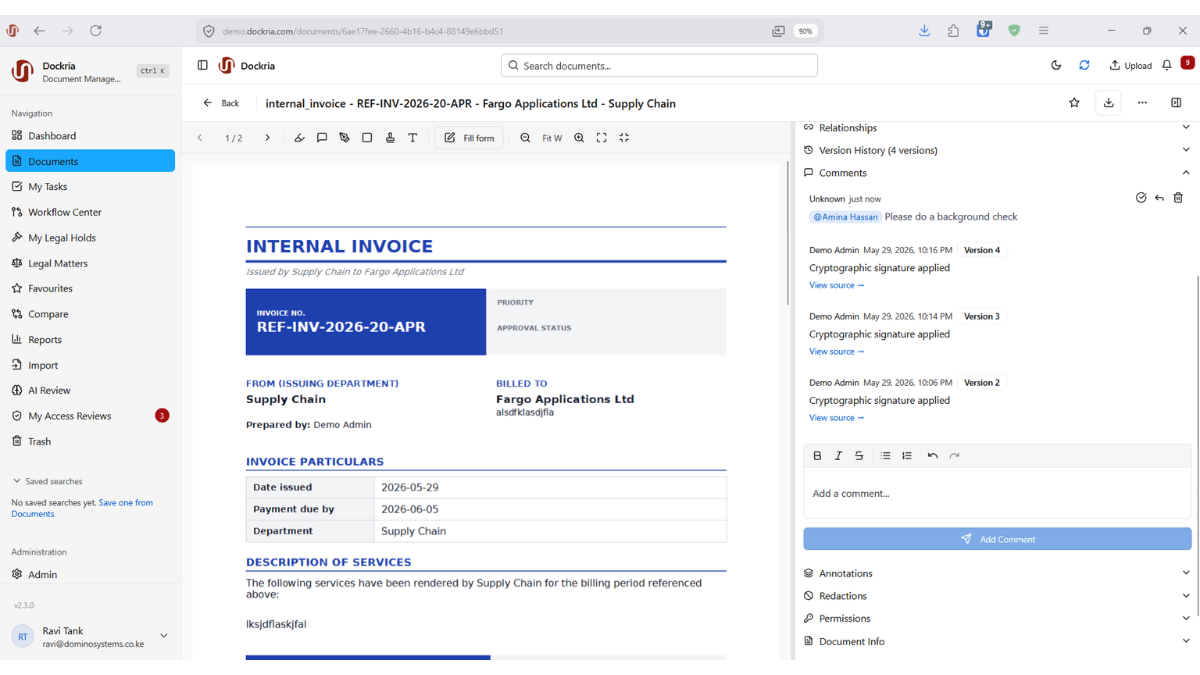Toggle dark mode moon icon
The width and height of the screenshot is (1200, 675).
tap(1056, 65)
